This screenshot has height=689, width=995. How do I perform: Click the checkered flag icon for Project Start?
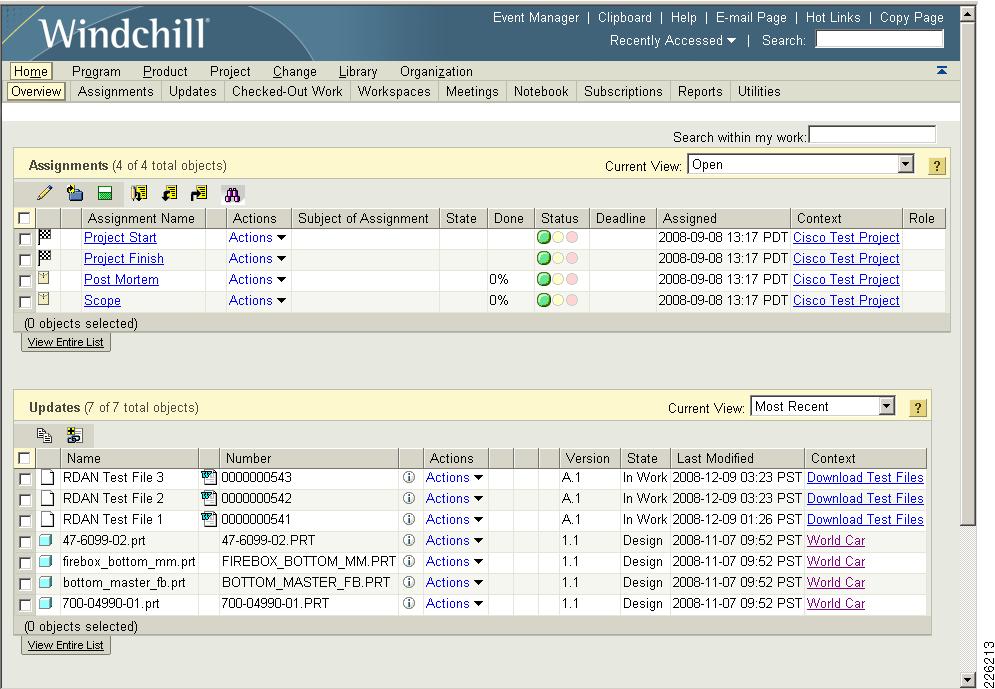pos(45,237)
